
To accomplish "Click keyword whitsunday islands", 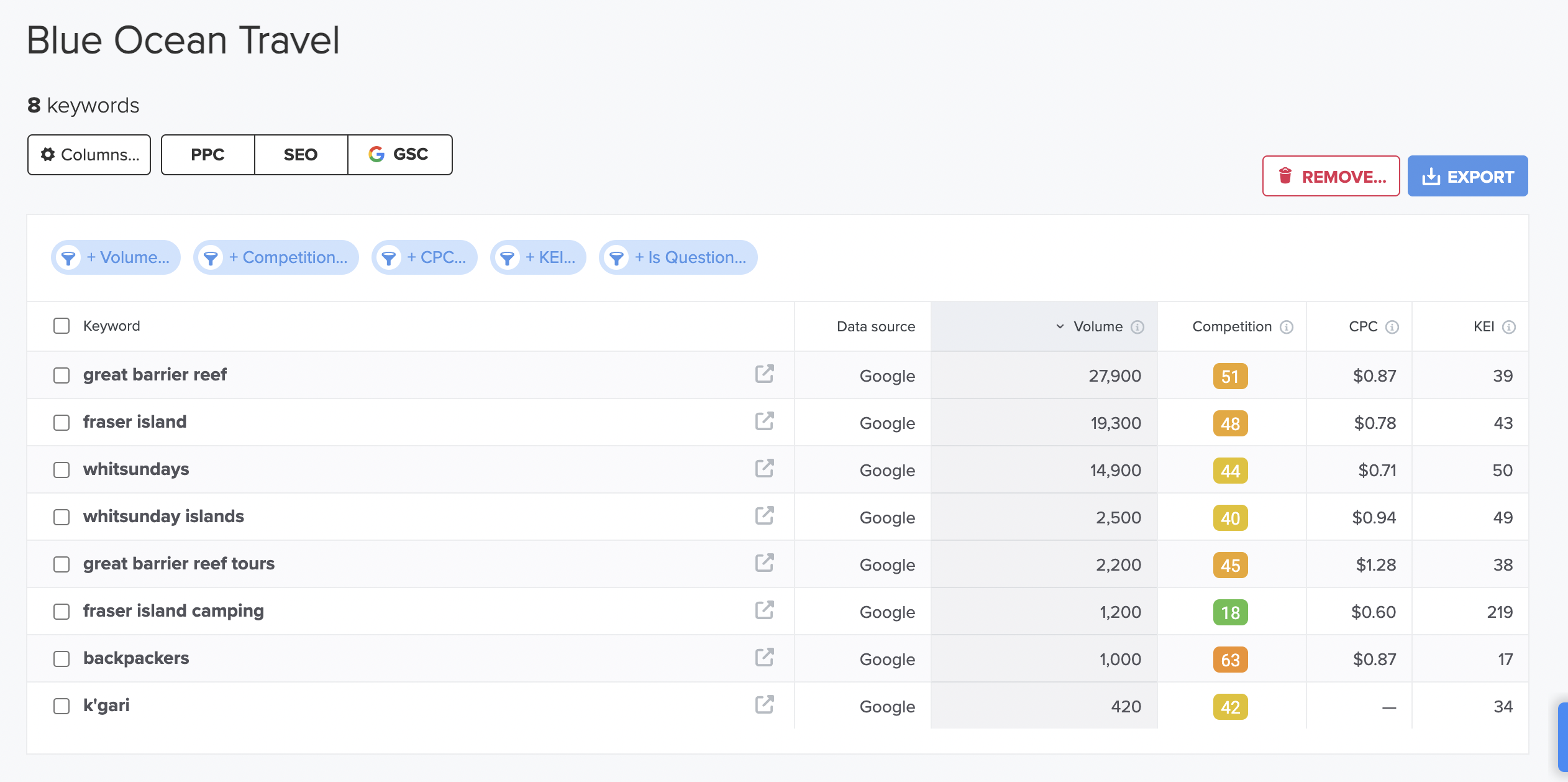I will click(x=163, y=517).
